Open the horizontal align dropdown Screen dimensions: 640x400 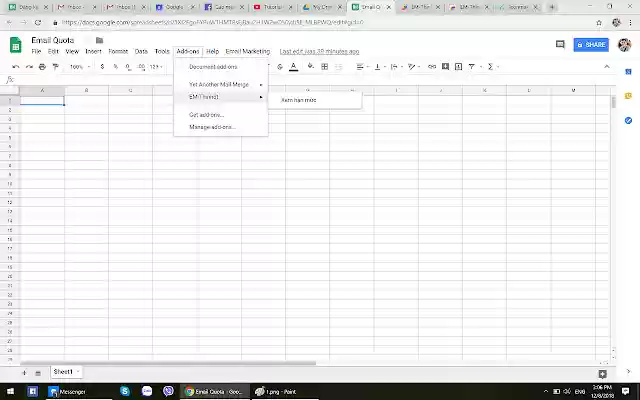(x=362, y=67)
